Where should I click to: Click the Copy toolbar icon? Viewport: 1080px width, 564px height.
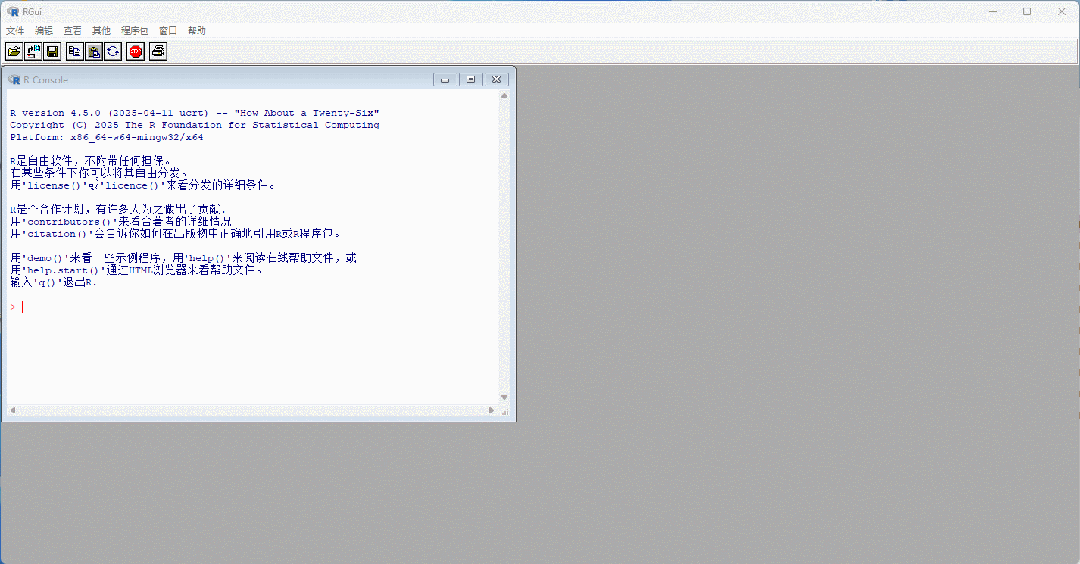coord(75,52)
